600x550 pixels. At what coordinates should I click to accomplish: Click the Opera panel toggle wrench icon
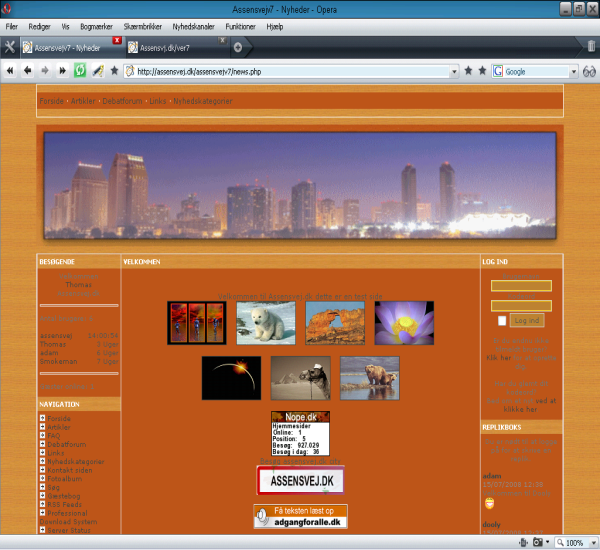pos(10,47)
